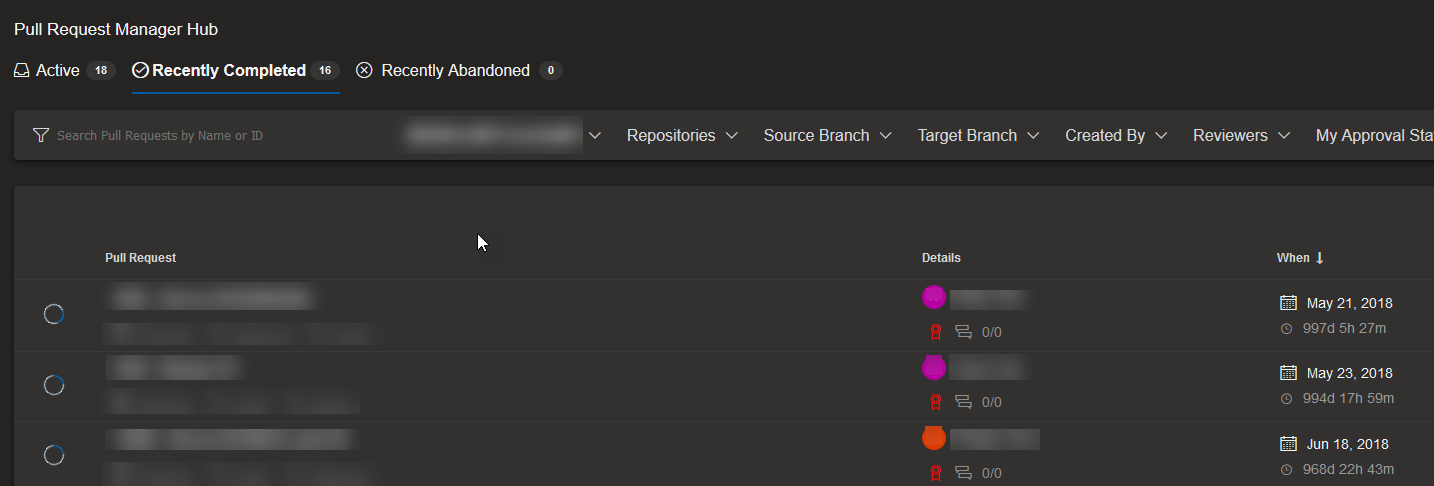The height and width of the screenshot is (486, 1434).
Task: Click the Details column header
Action: [941, 258]
